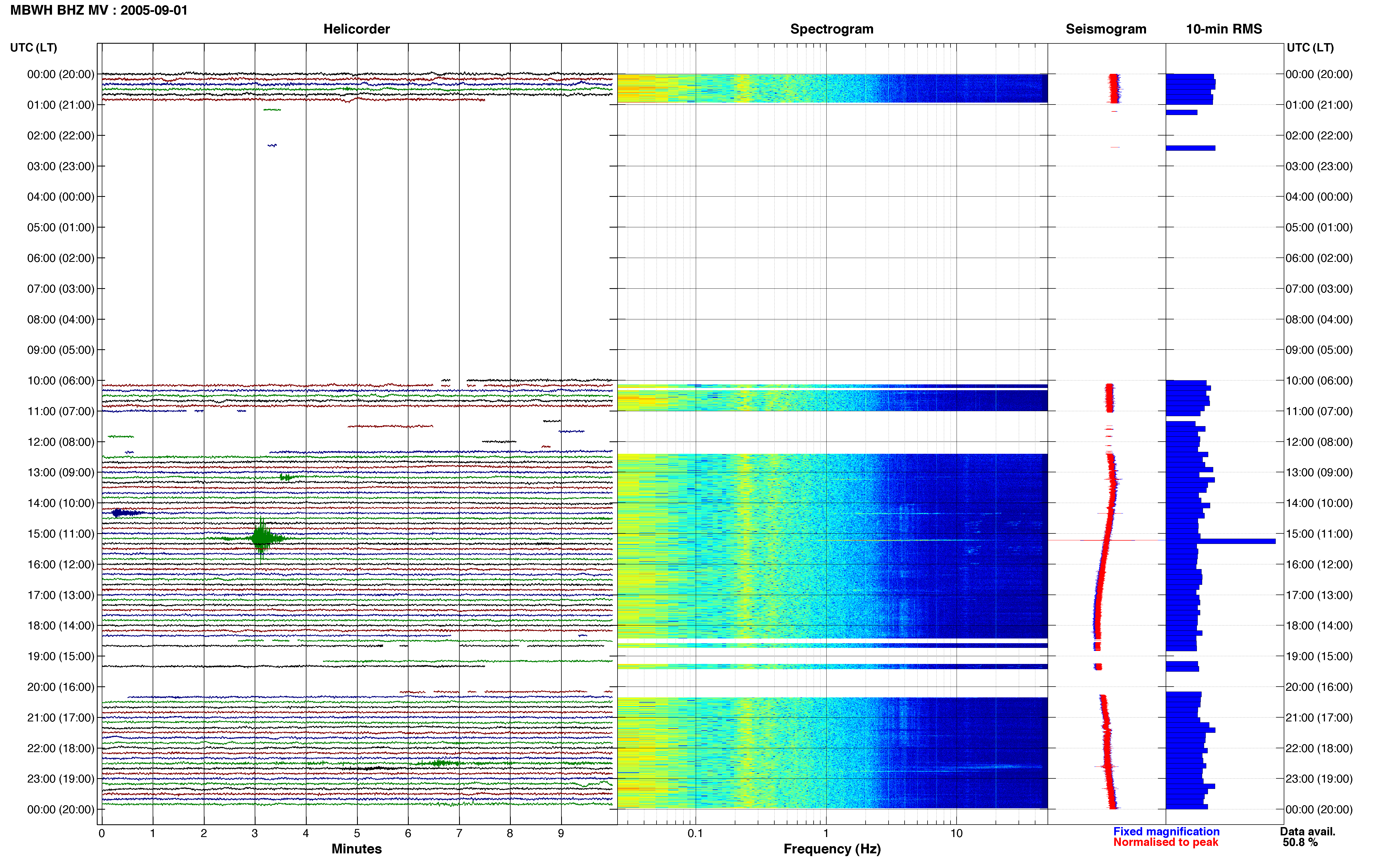Click '15:00 (11:00)' on the helicorder time axis
Viewport: 1388px width, 868px height.
click(61, 534)
